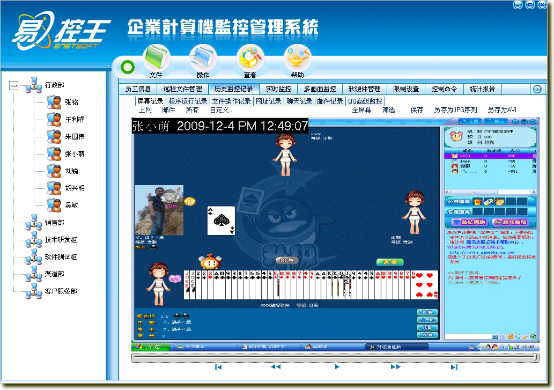The image size is (554, 390).
Task: Switch to the 远程文件管理 tab
Action: (x=183, y=89)
